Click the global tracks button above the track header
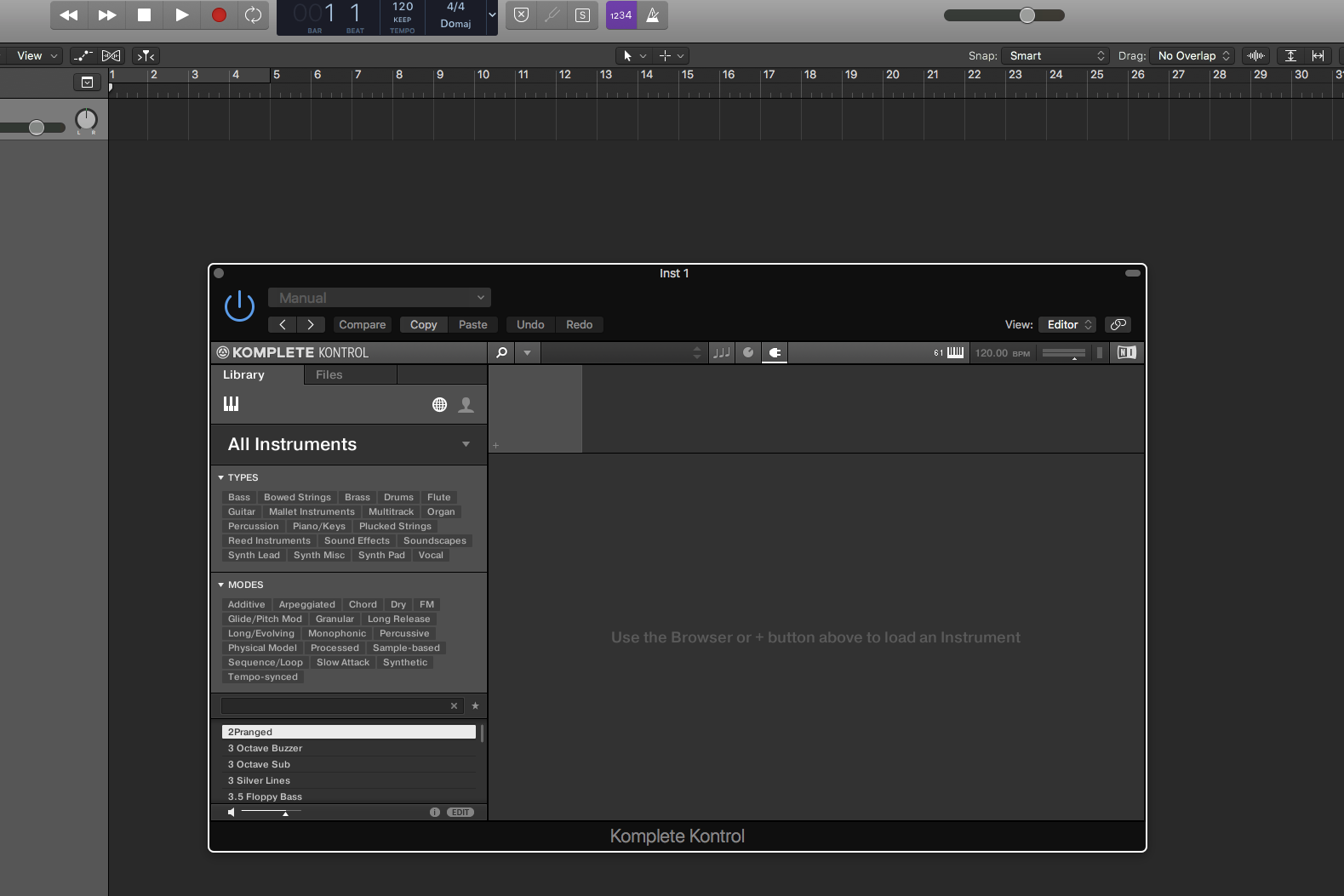The height and width of the screenshot is (896, 1344). (87, 83)
